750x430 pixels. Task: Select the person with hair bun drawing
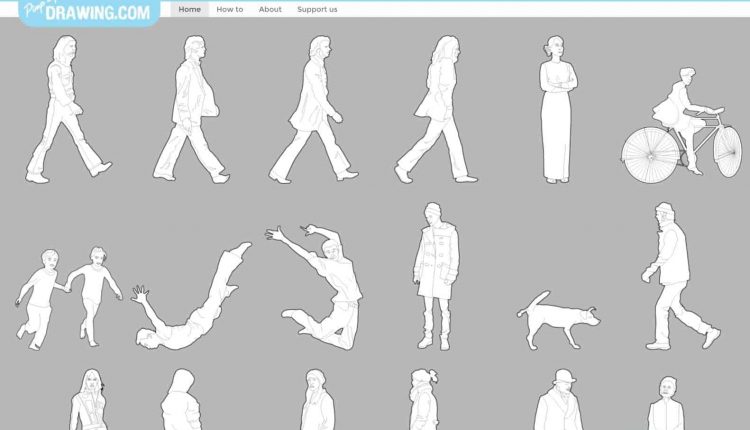[422, 402]
